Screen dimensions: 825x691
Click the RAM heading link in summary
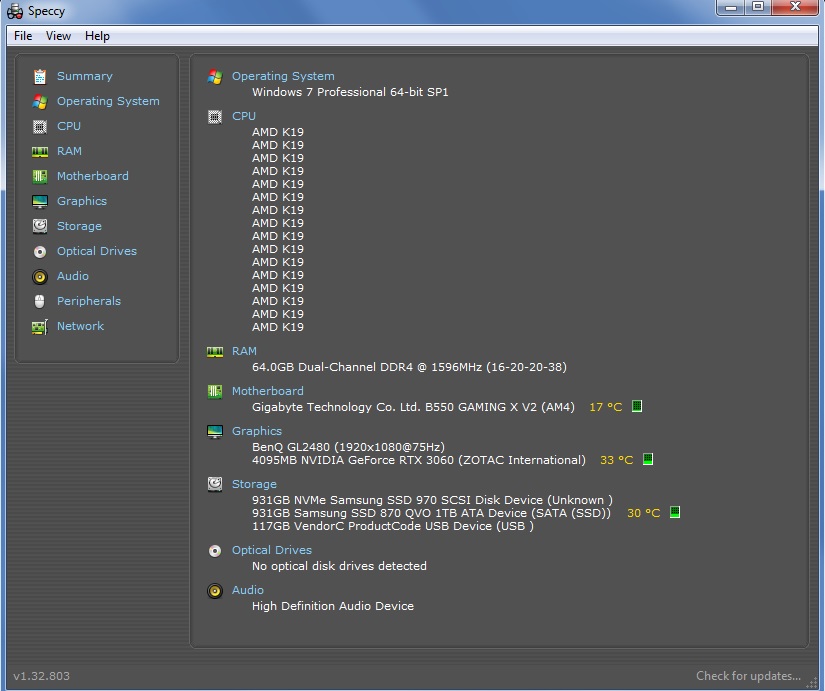click(x=244, y=351)
